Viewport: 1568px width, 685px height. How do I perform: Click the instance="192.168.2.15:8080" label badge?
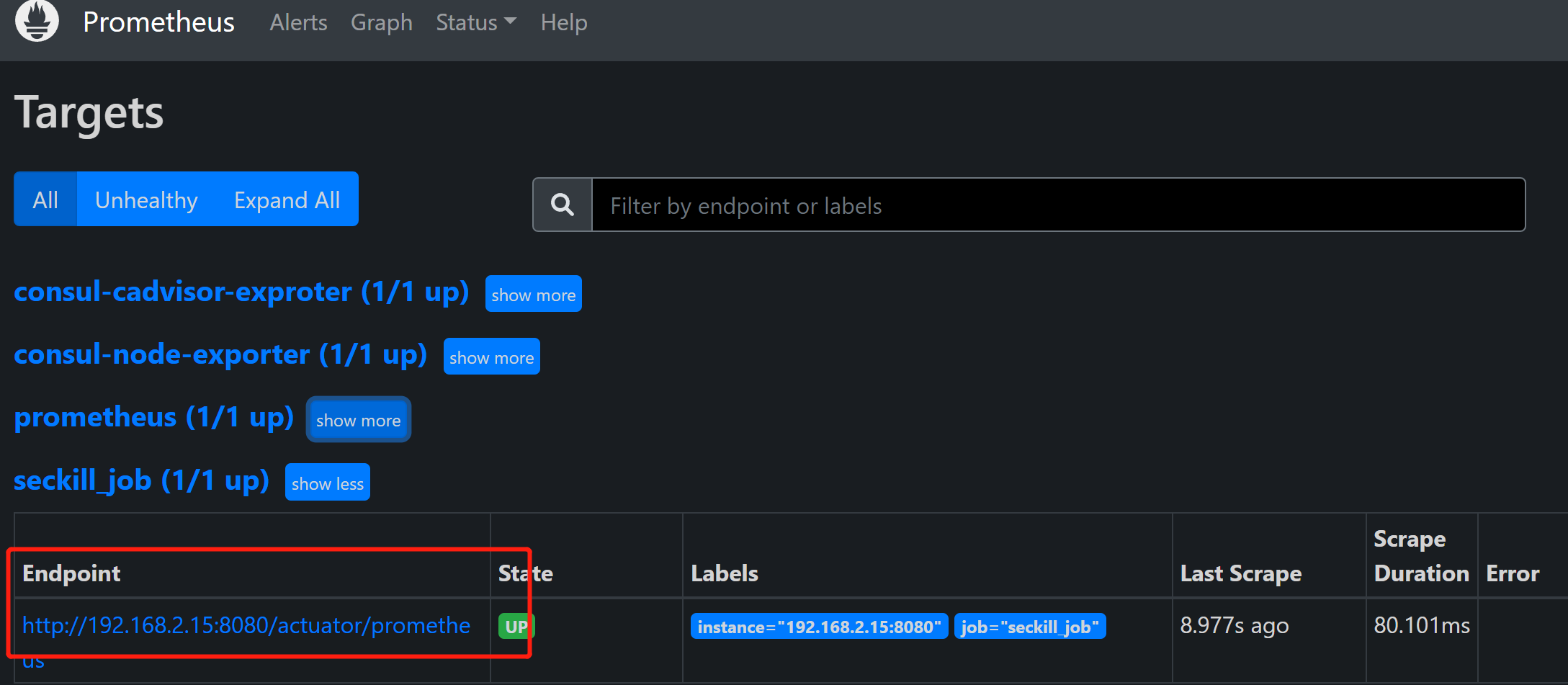[819, 627]
